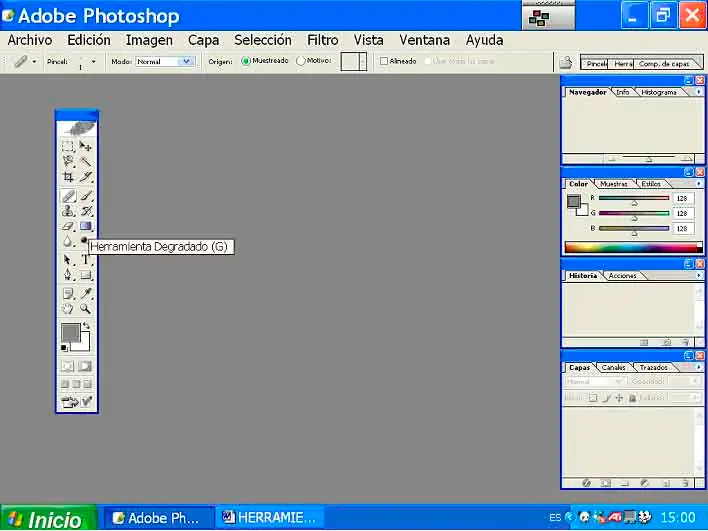Select the History Brush tool
Viewport: 708px width, 531px height.
coord(86,211)
